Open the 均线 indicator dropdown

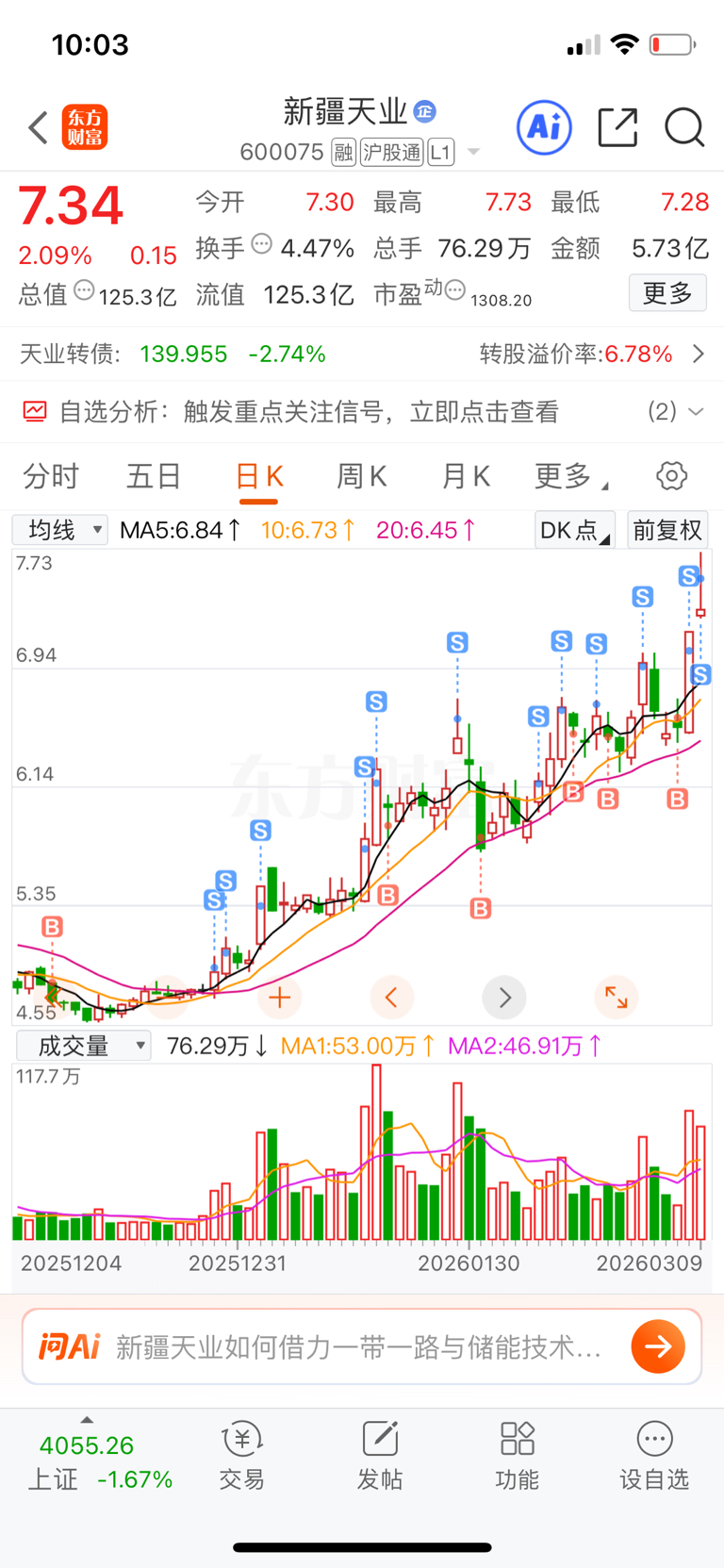tap(59, 530)
